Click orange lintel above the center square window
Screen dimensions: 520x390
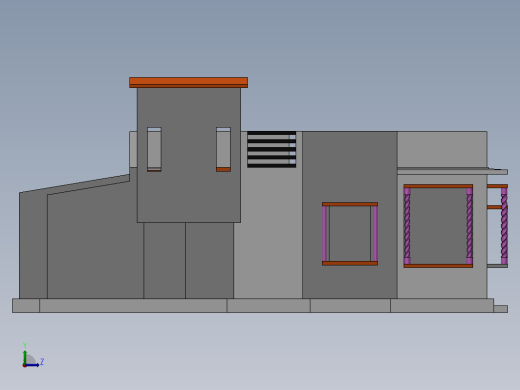350,204
